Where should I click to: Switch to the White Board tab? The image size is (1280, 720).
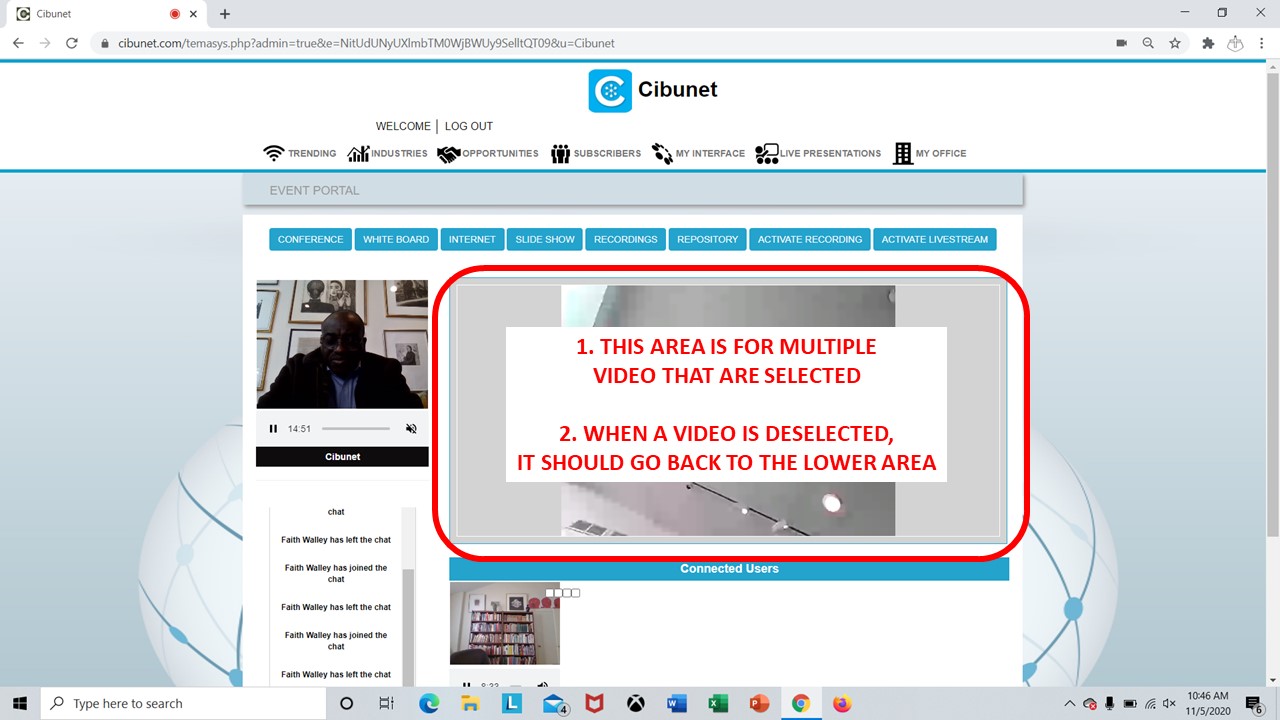(x=395, y=239)
